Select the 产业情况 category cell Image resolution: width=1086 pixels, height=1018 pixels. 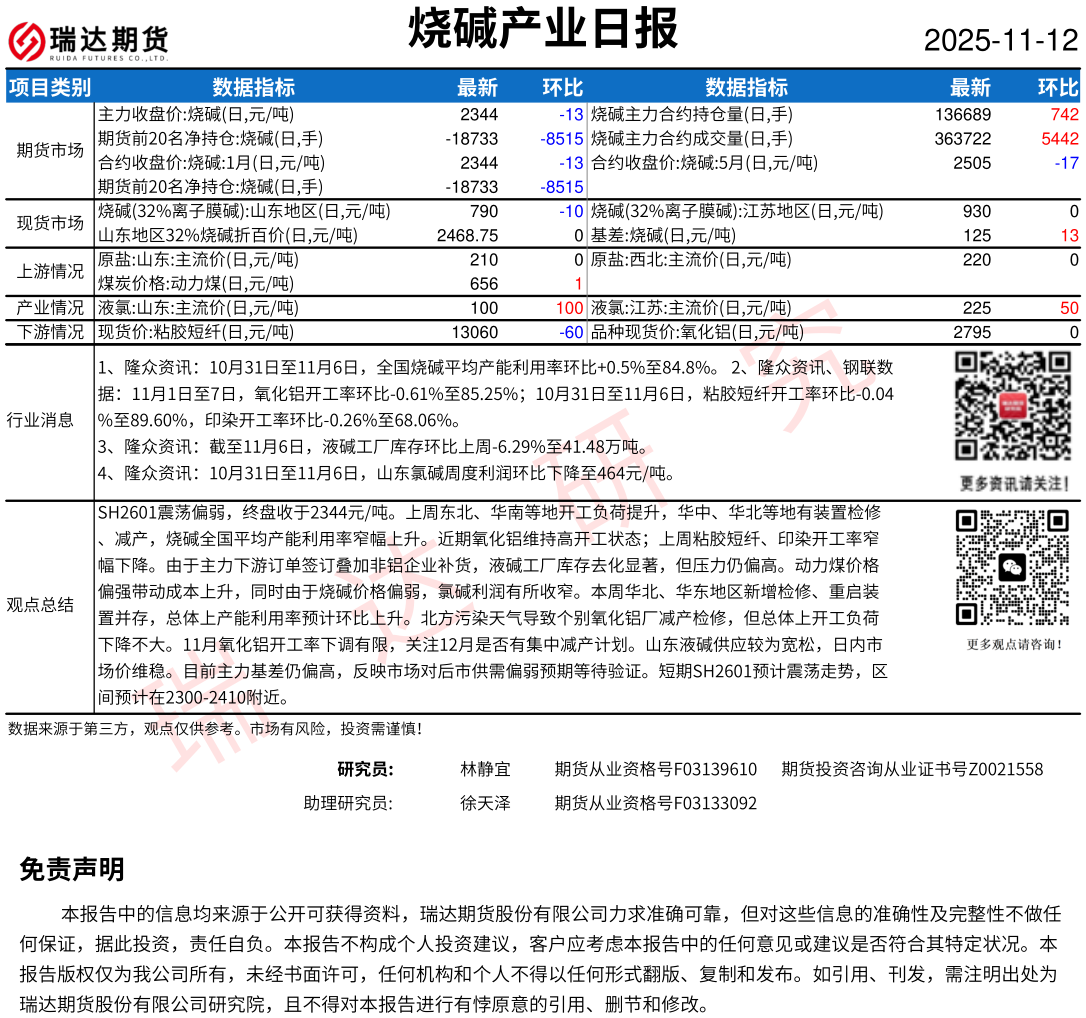click(x=50, y=307)
